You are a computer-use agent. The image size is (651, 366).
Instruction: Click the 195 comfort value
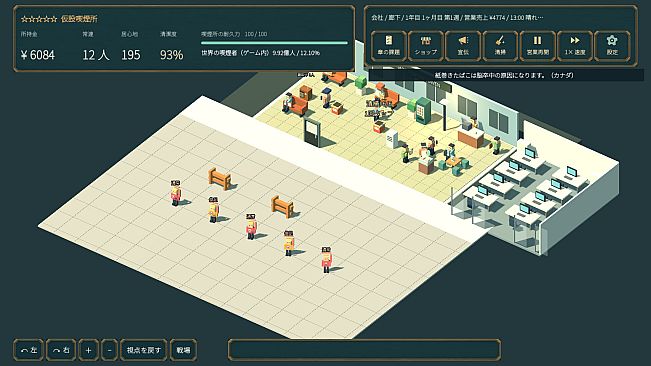(x=131, y=55)
